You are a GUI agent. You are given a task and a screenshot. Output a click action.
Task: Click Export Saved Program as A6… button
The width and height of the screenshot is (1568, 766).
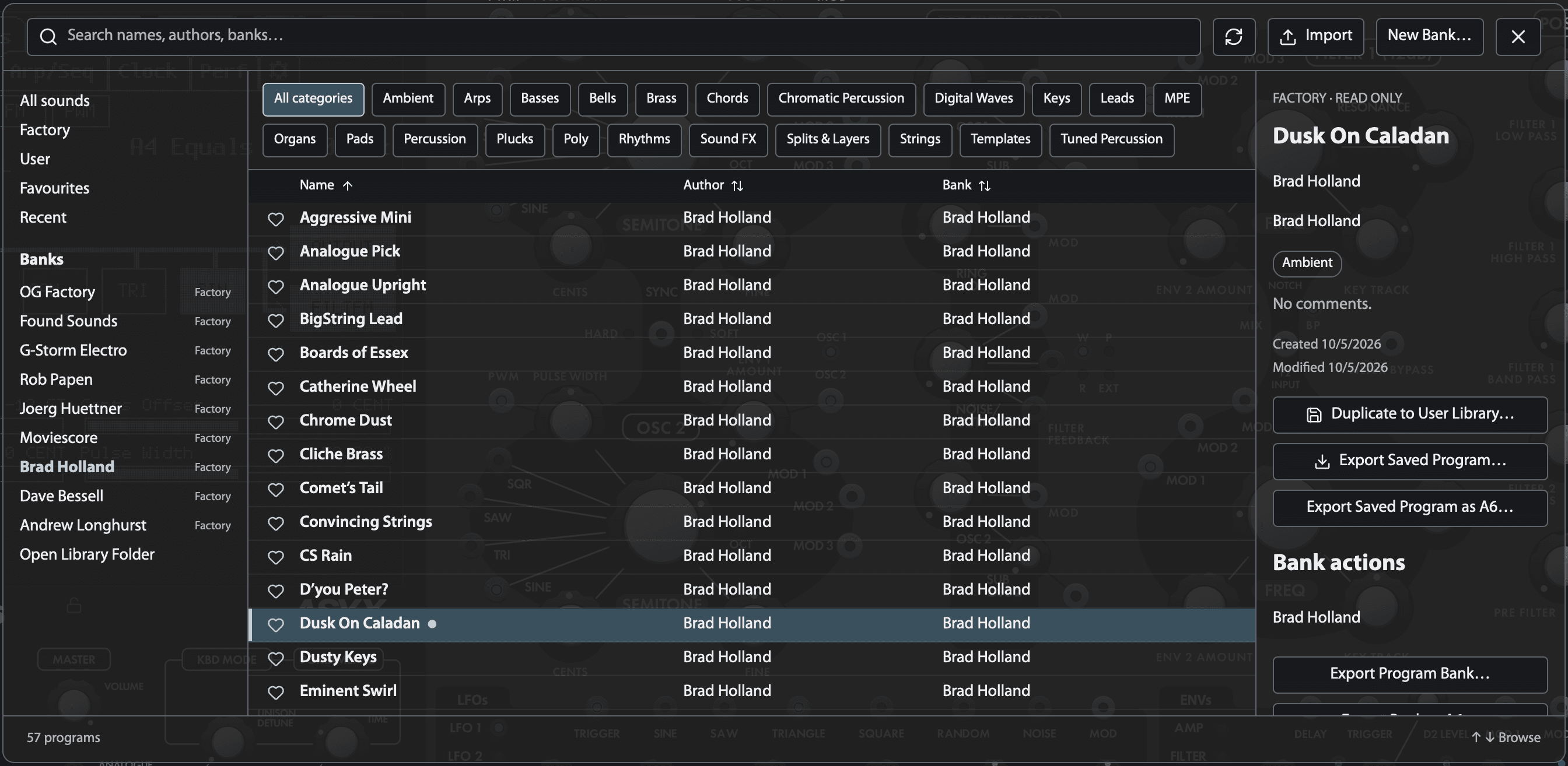[1410, 508]
